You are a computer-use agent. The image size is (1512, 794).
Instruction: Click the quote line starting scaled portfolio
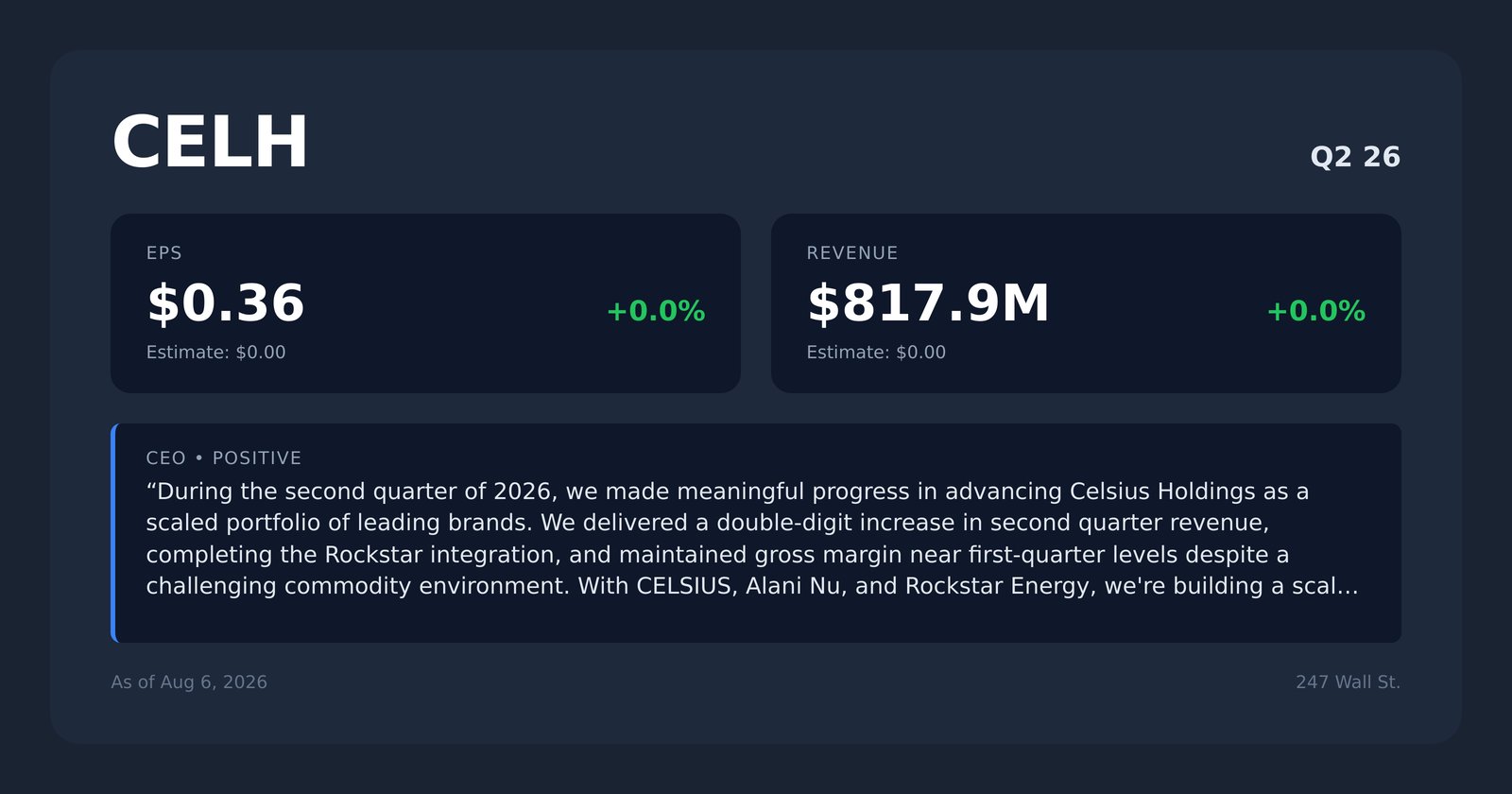click(708, 523)
